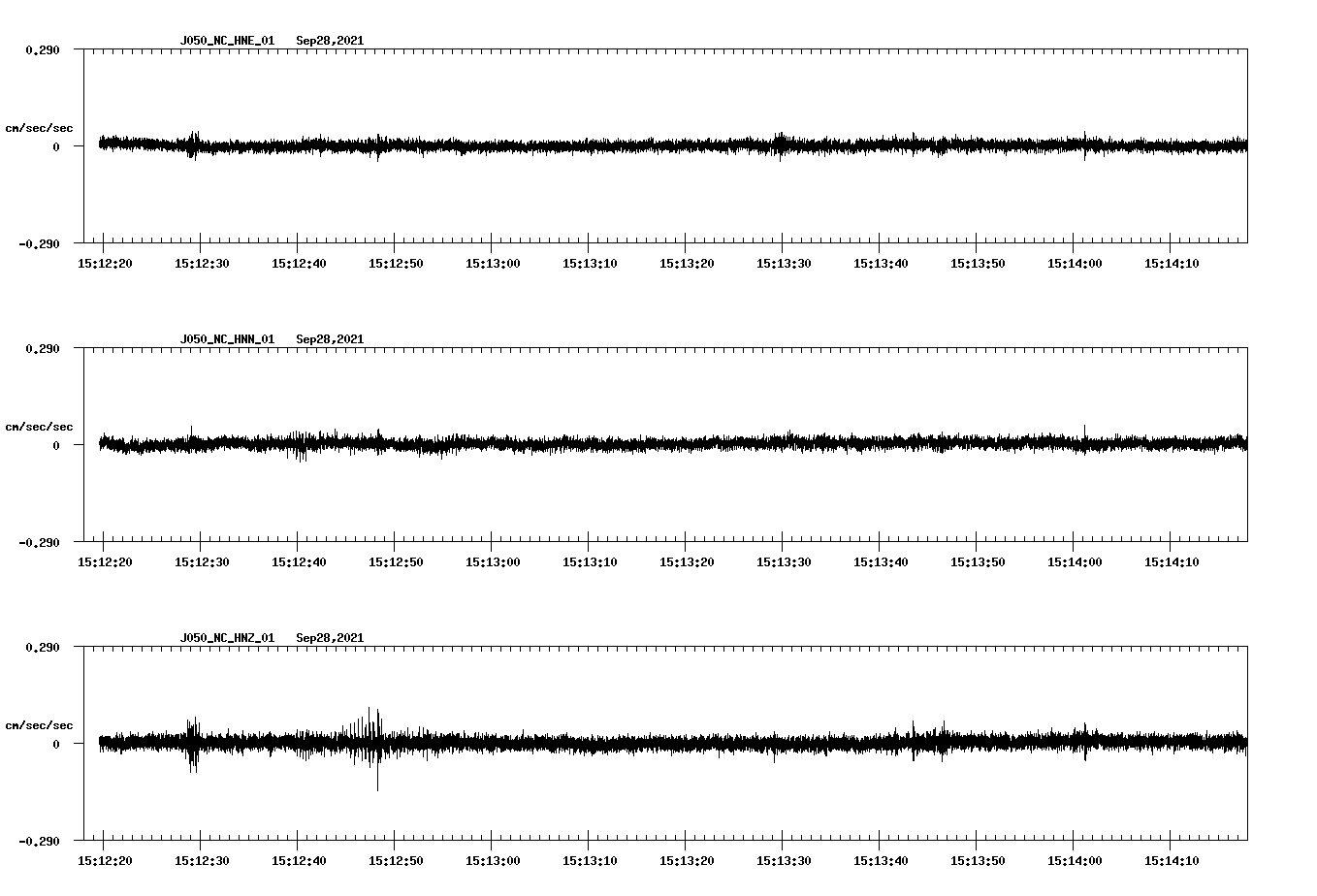
Task: Select the 15:13:50 time label on HNE axis
Action: pyautogui.click(x=978, y=264)
